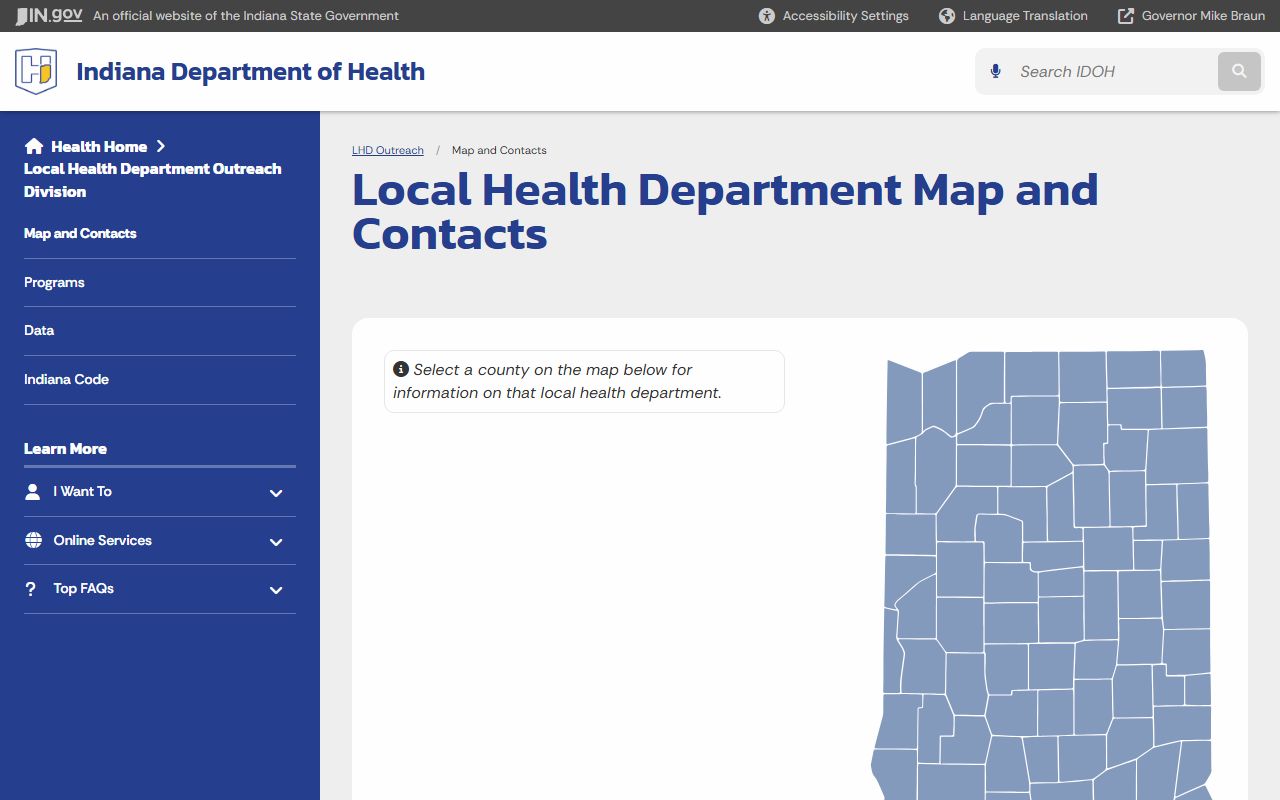Click Map and Contacts breadcrumb text
The width and height of the screenshot is (1280, 800).
click(x=499, y=150)
